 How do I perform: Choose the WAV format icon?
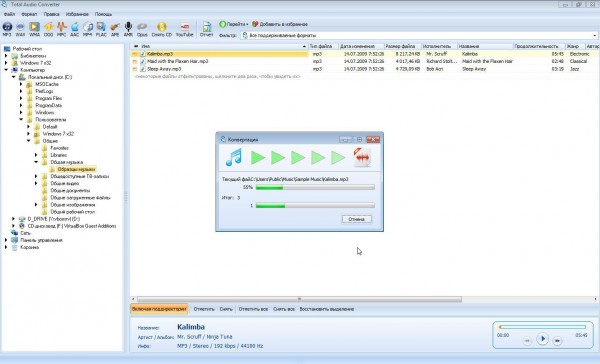point(21,27)
